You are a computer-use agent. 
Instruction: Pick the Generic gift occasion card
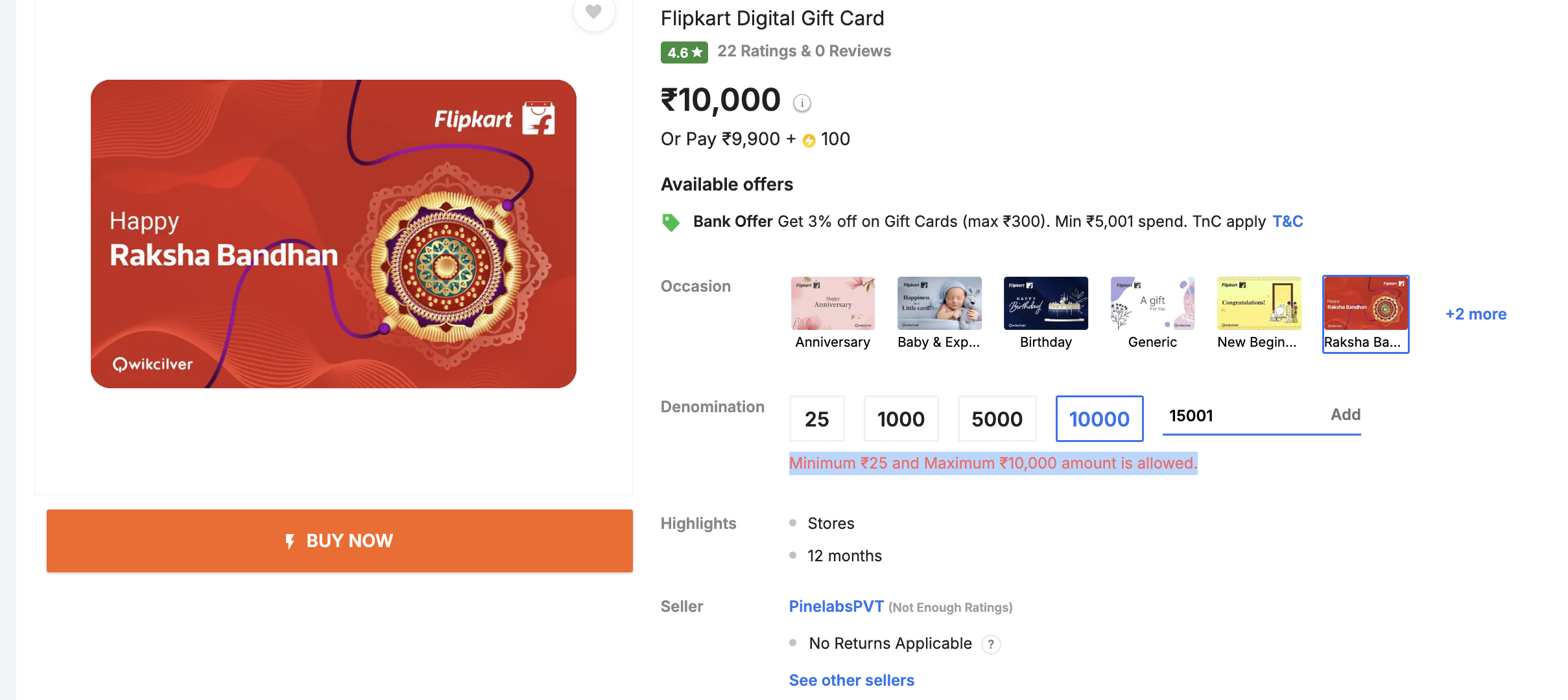tap(1152, 314)
